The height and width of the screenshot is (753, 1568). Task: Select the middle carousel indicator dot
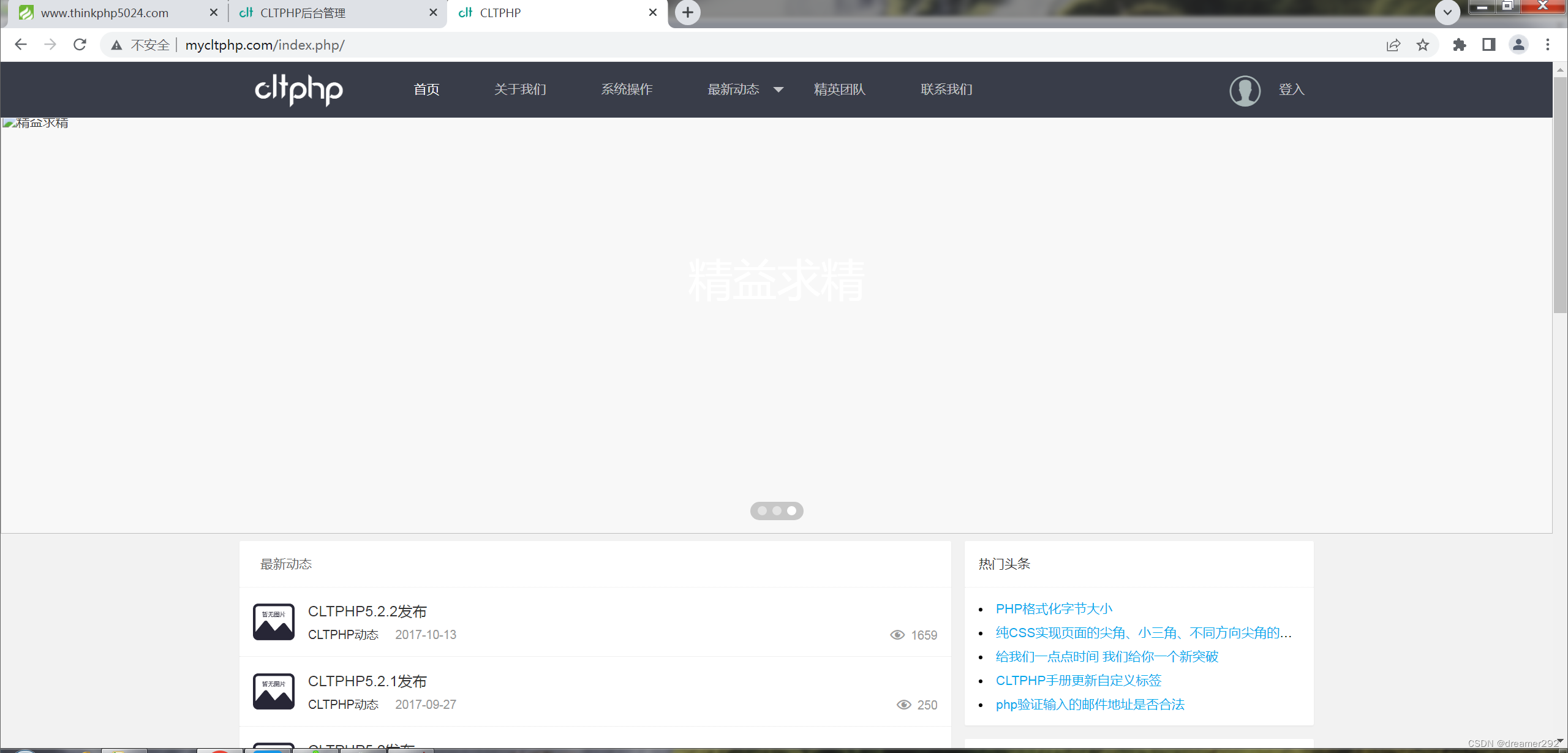click(777, 510)
